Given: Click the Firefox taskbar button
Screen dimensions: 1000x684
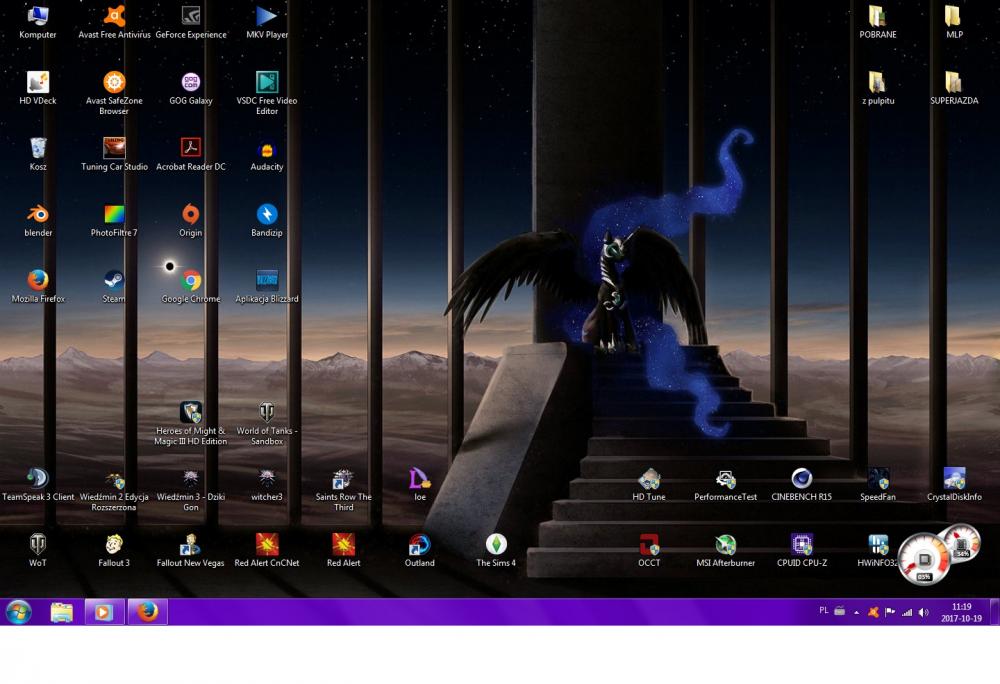Looking at the screenshot, I should coord(148,612).
